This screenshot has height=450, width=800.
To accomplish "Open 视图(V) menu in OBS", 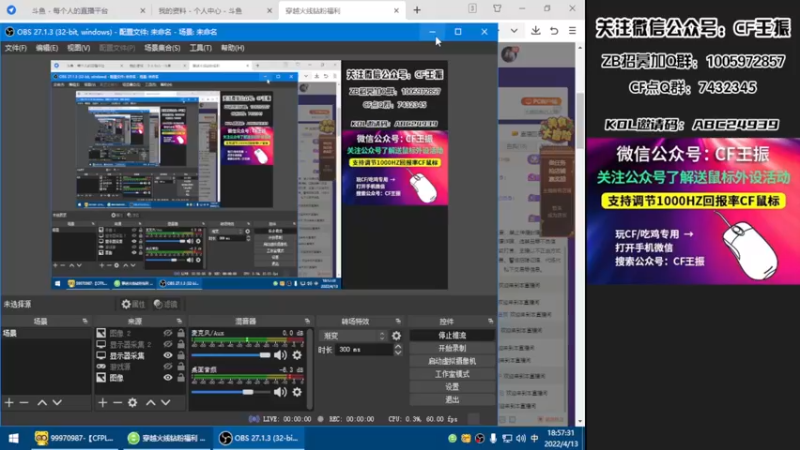I will pyautogui.click(x=79, y=48).
